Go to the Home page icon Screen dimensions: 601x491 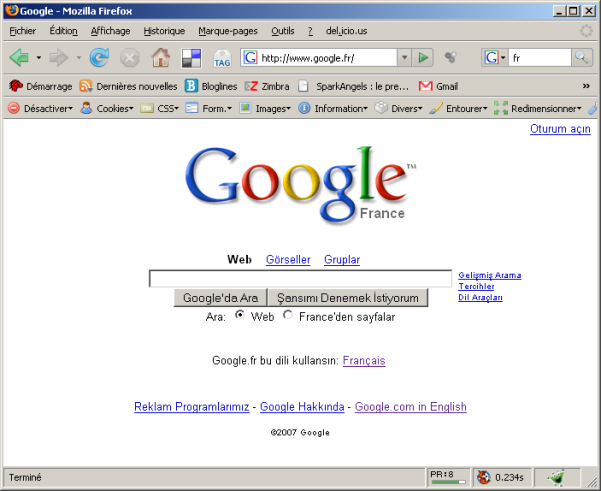point(160,58)
